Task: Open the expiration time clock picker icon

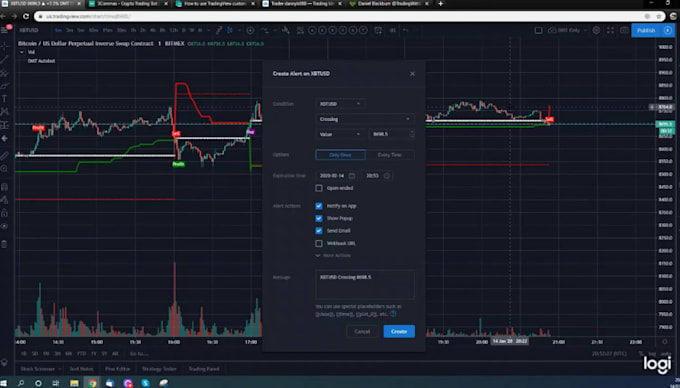Action: pos(387,176)
